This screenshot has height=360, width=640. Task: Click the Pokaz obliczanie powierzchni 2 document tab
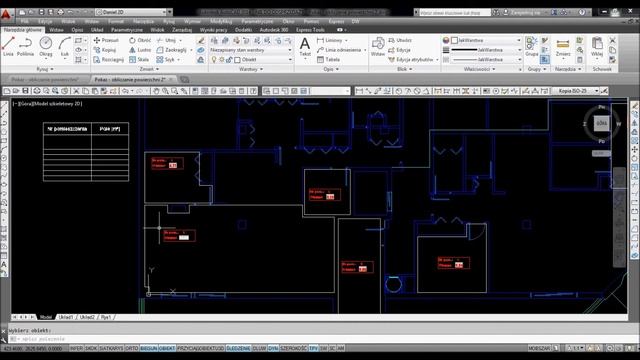(133, 79)
